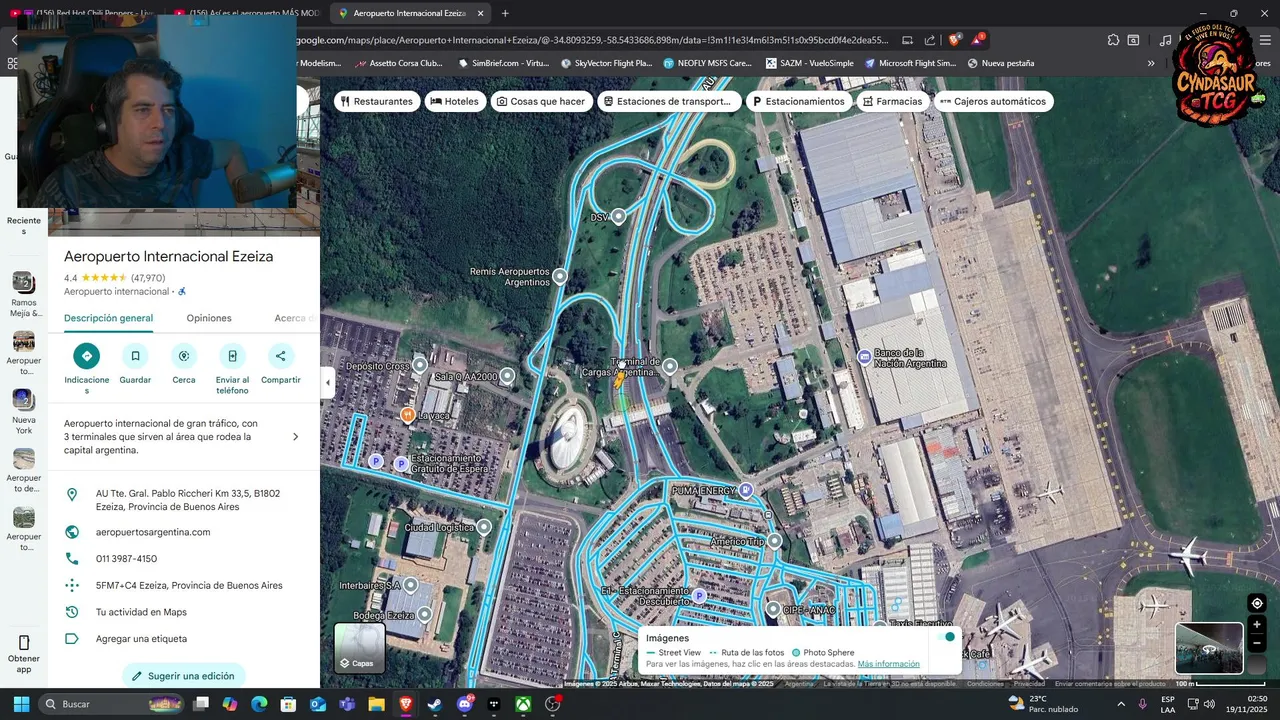The height and width of the screenshot is (720, 1280).
Task: Open the Nueva York recent item
Action: pos(24,411)
